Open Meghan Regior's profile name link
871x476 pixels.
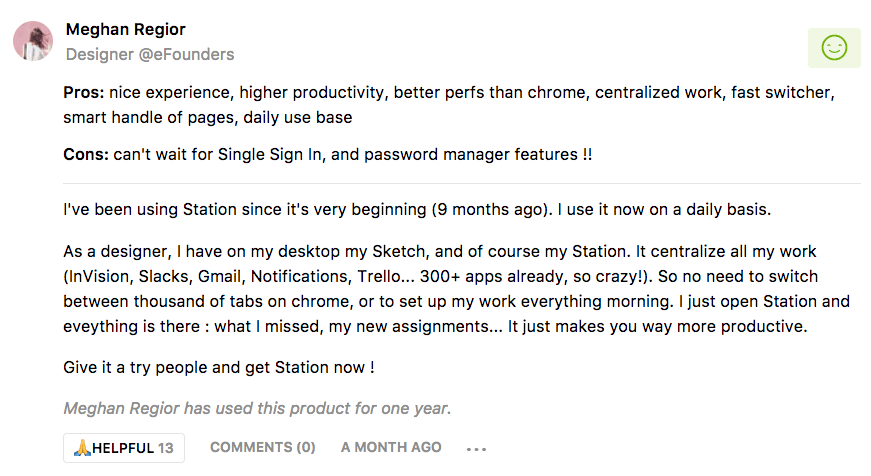125,29
